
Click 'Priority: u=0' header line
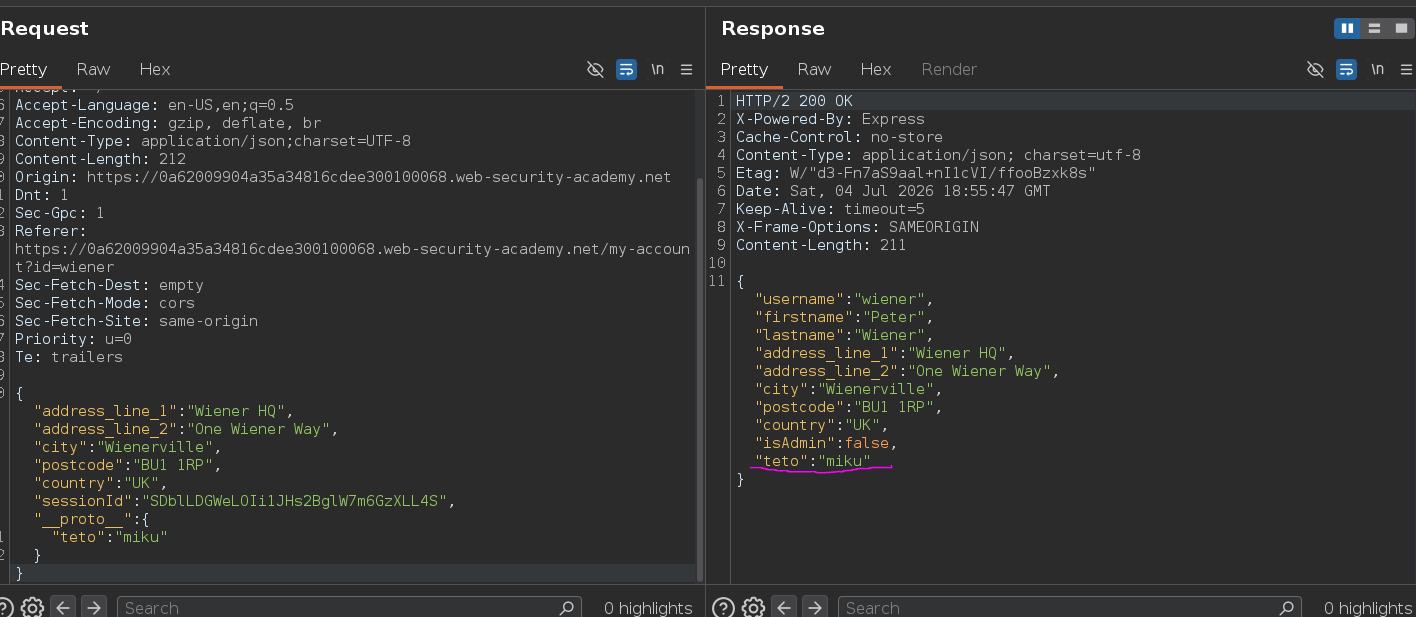coord(73,339)
